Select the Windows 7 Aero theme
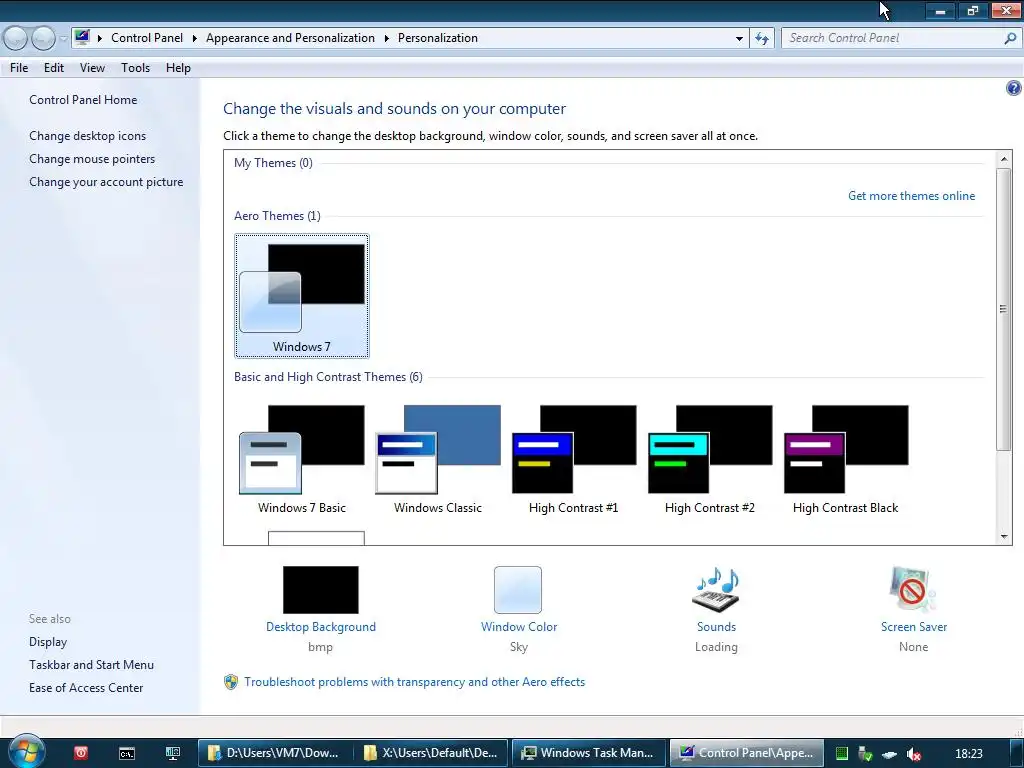Image resolution: width=1024 pixels, height=768 pixels. click(x=302, y=296)
